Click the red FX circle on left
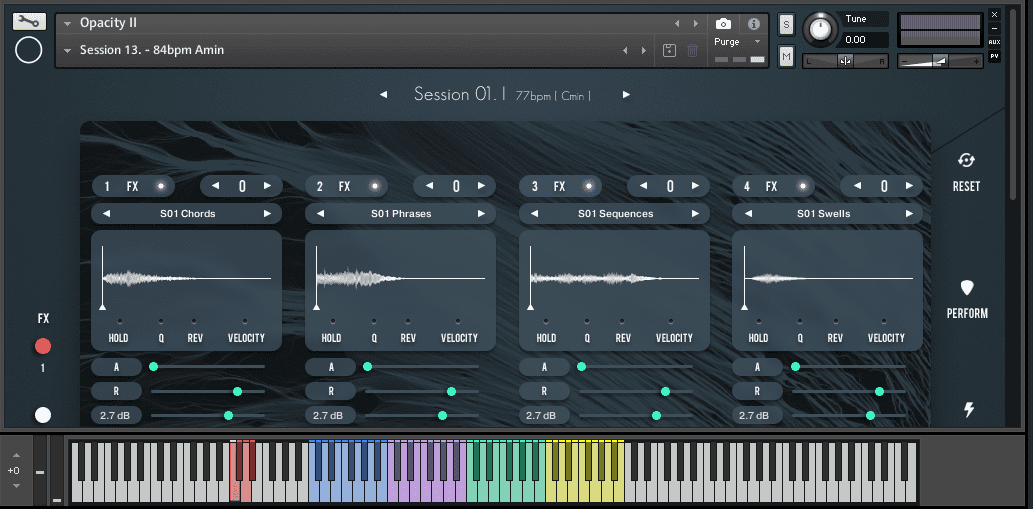Screen dimensions: 1033x509 coord(43,346)
